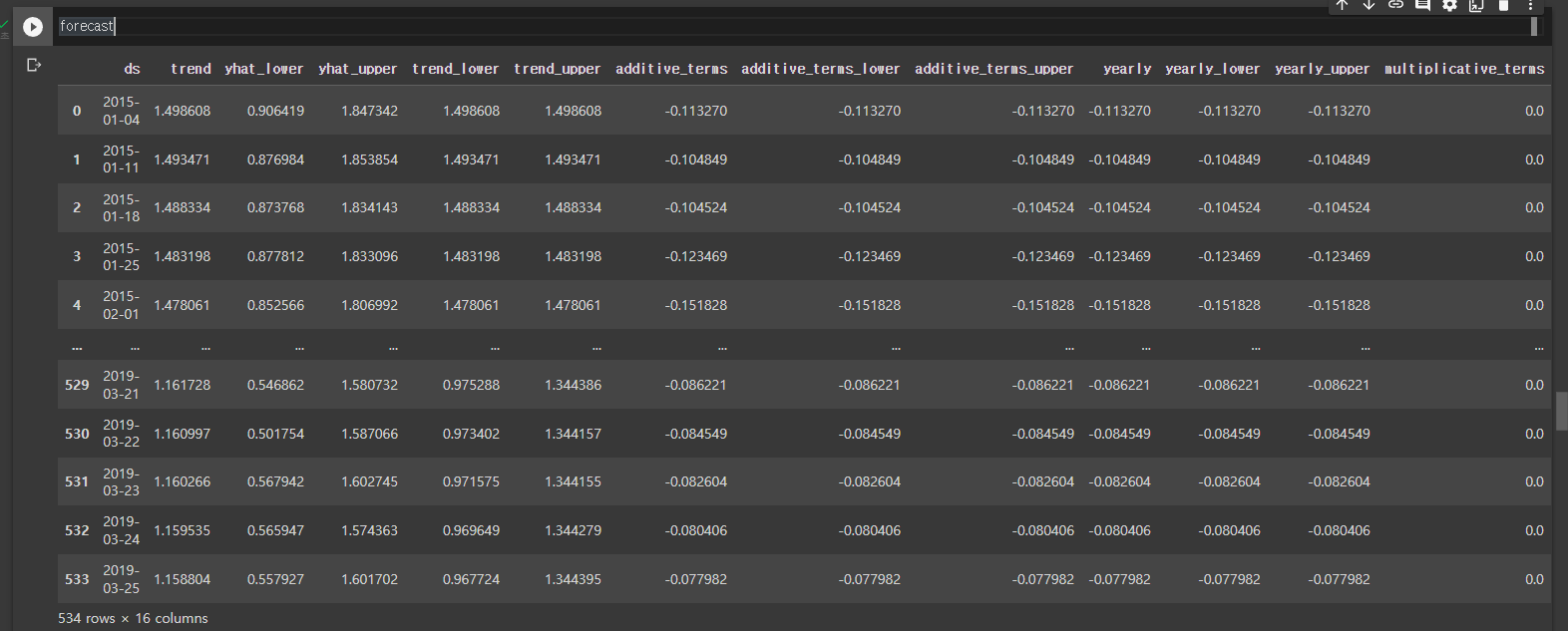Click row index 530
The image size is (1568, 631).
tap(77, 434)
